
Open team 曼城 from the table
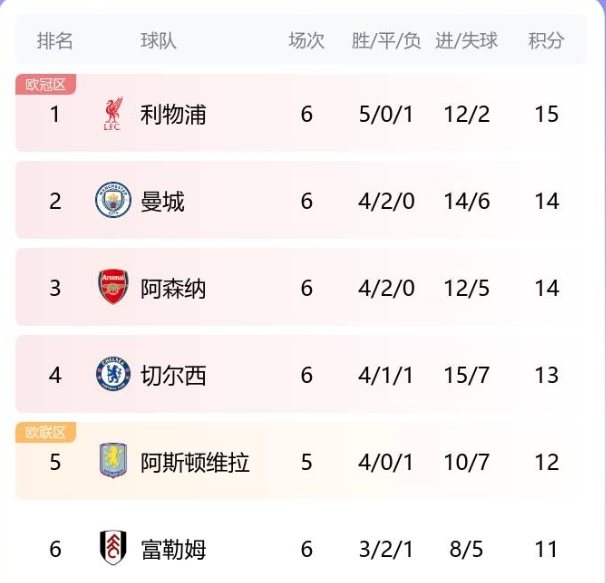click(x=162, y=201)
